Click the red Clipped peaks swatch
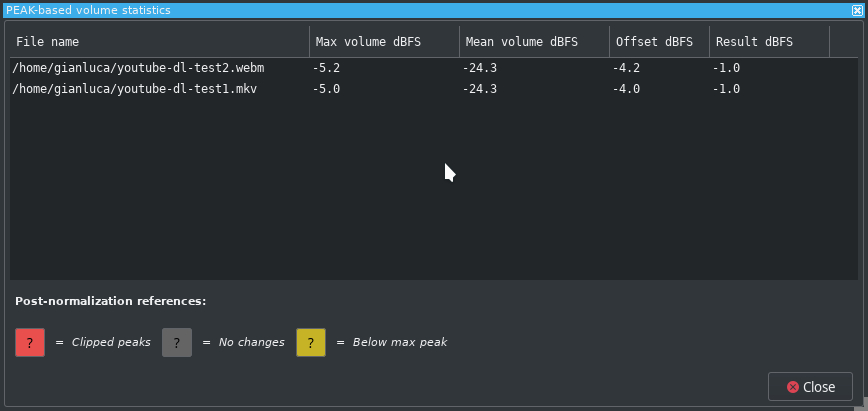Viewport: 868px width, 411px height. click(30, 342)
